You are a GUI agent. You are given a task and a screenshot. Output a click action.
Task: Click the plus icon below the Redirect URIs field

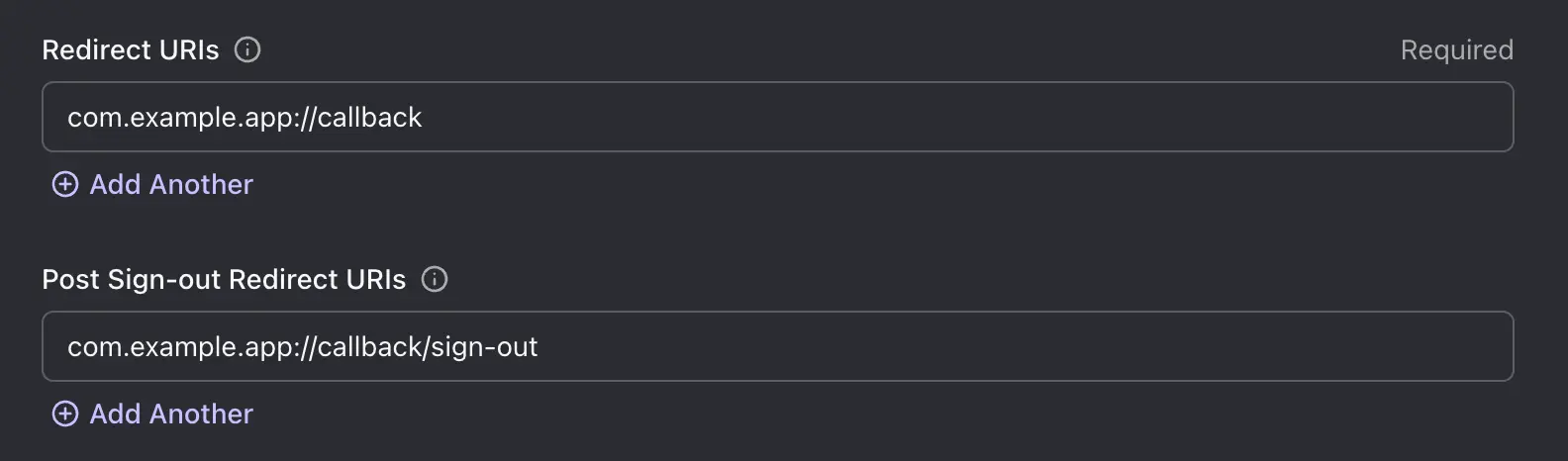tap(65, 185)
